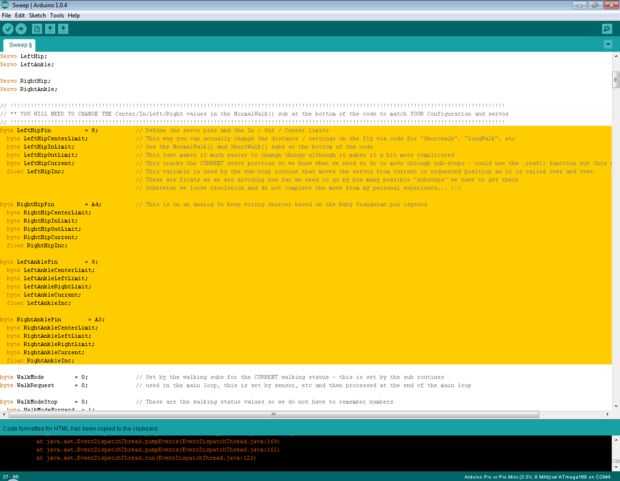Click the console scrollbar up arrow
The image size is (620, 481).
616,440
